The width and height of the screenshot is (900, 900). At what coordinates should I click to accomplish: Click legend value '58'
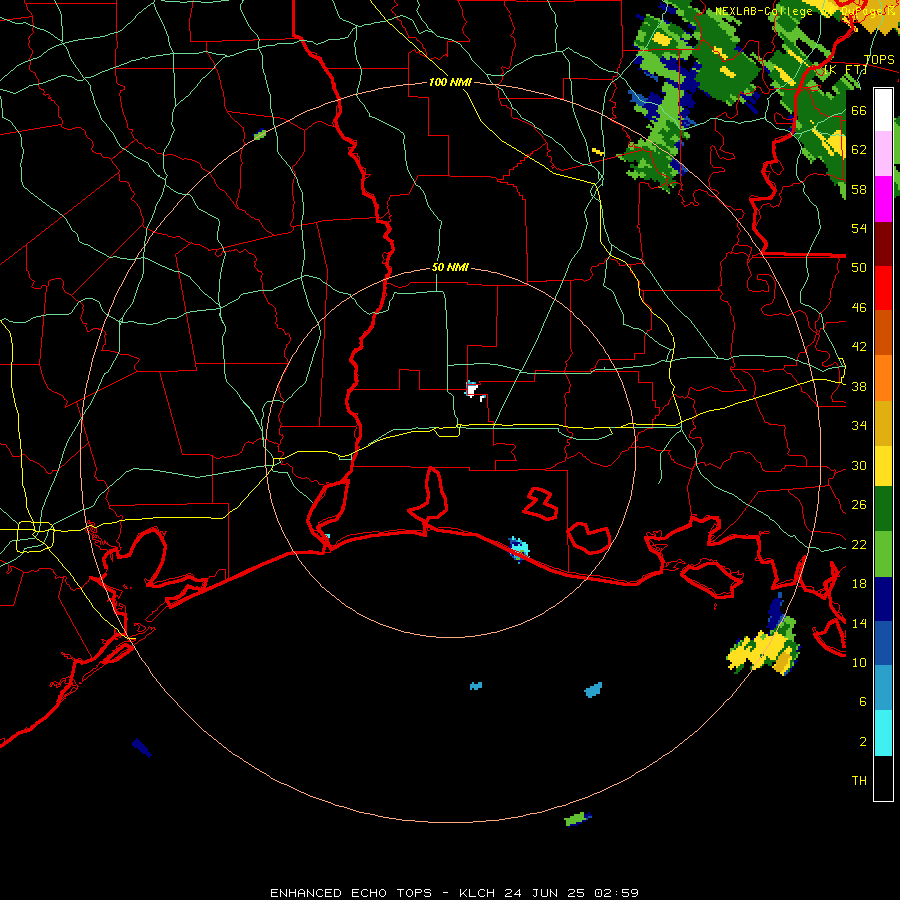point(859,189)
